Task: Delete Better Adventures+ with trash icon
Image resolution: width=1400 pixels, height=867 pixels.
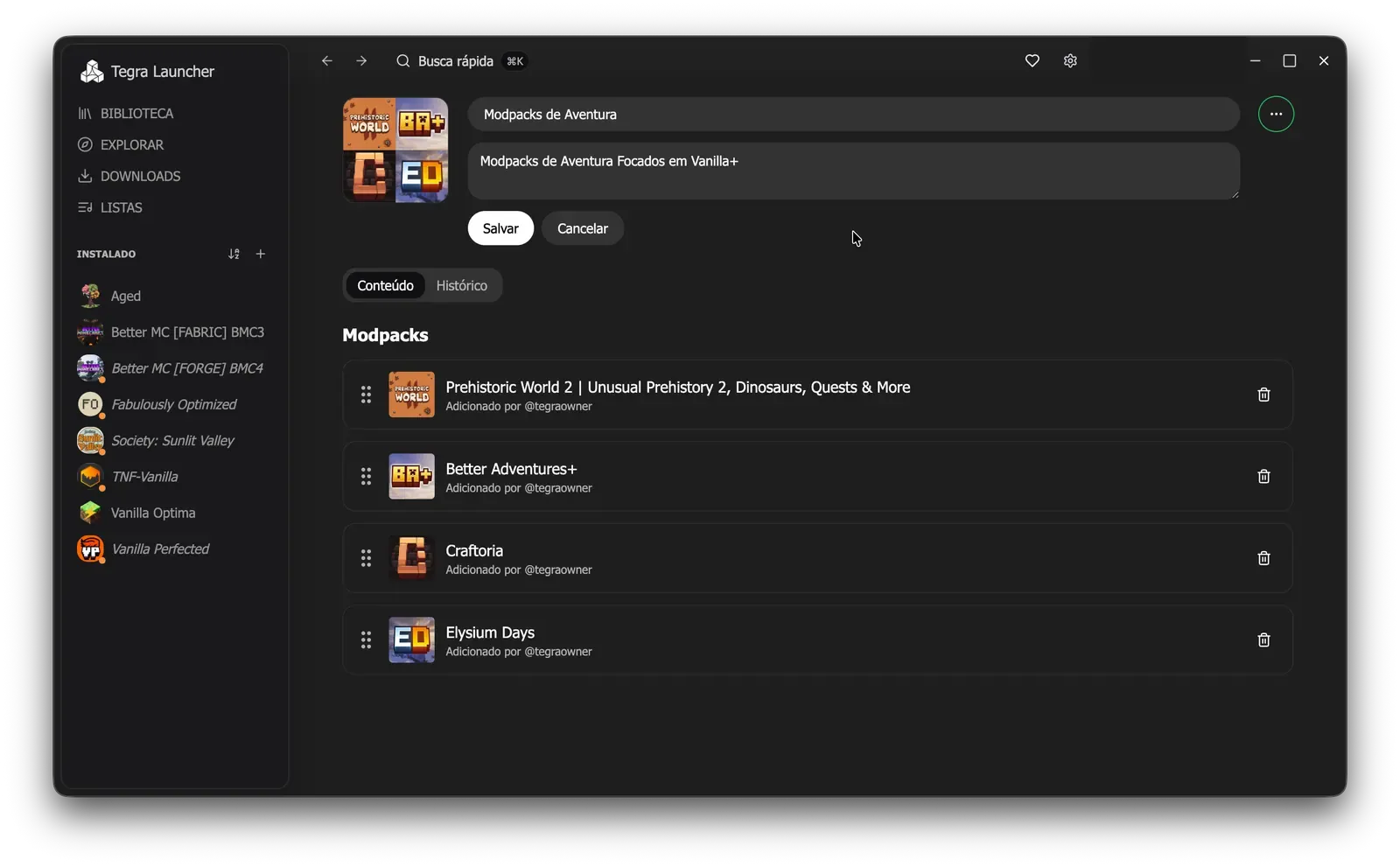Action: (1263, 477)
